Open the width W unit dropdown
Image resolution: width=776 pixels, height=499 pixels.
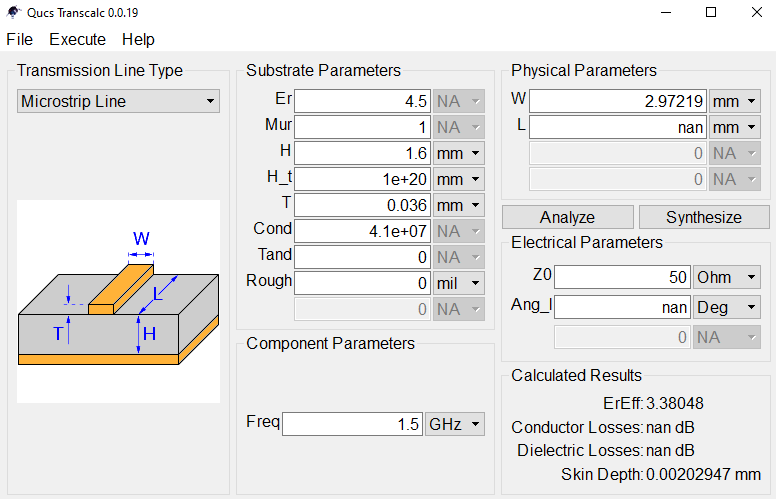(735, 101)
